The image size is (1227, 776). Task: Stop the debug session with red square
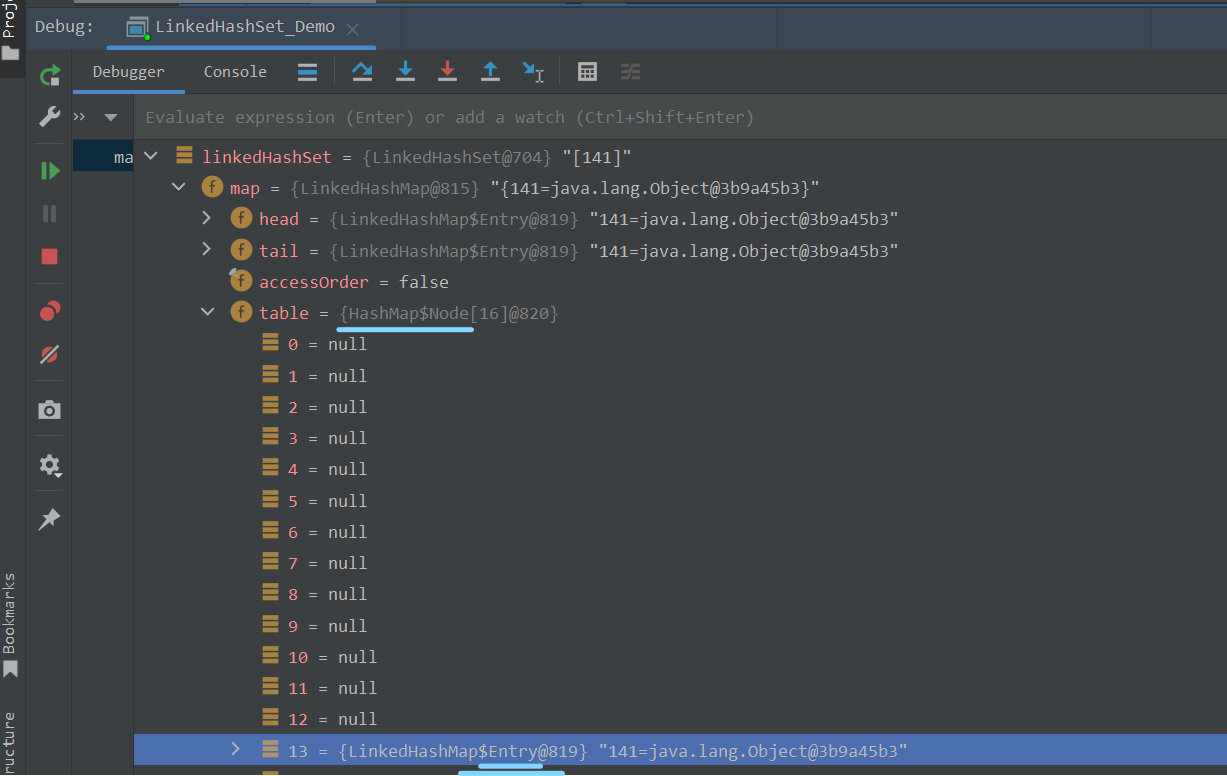(x=49, y=256)
